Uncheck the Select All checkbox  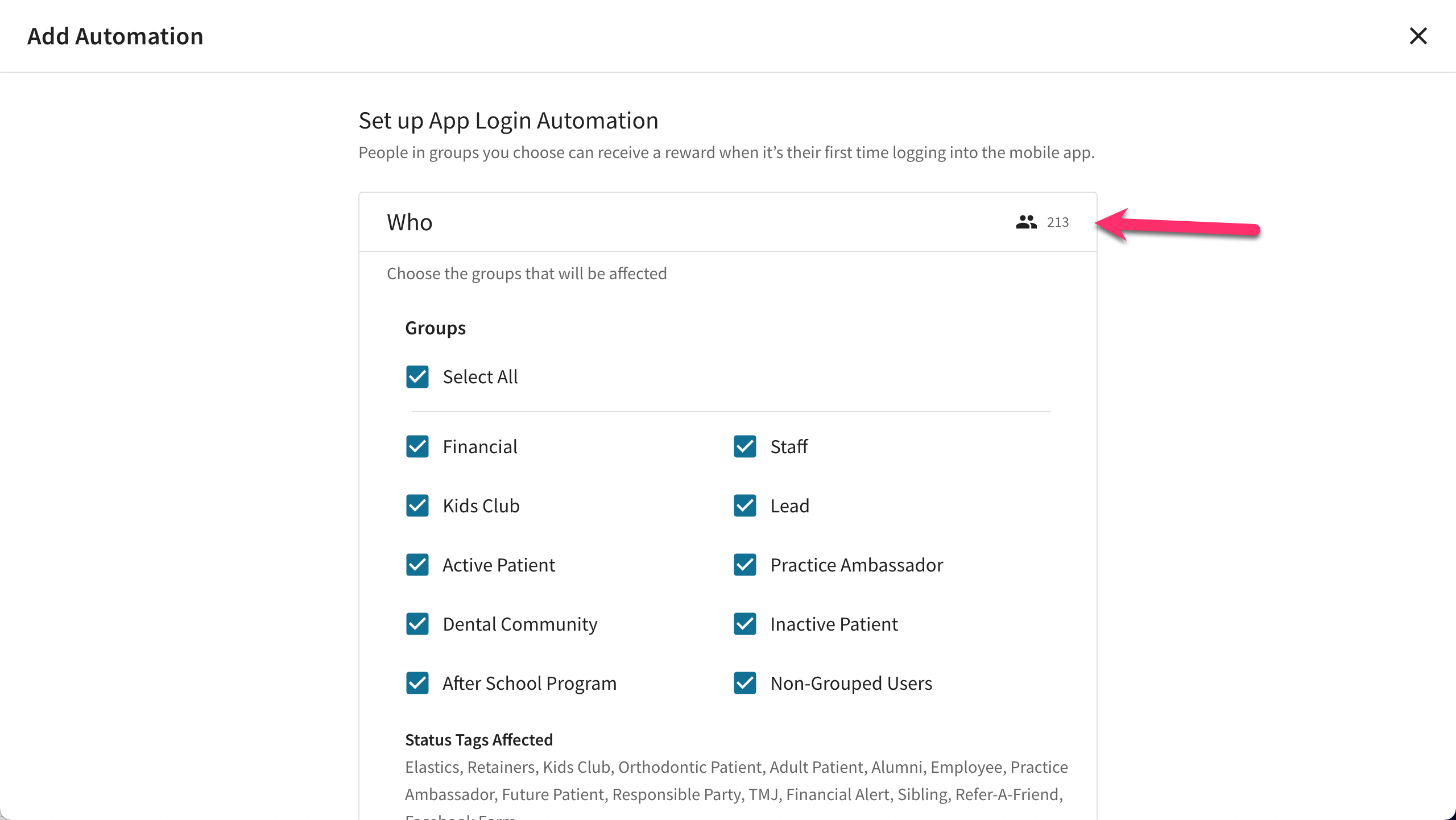pyautogui.click(x=417, y=376)
